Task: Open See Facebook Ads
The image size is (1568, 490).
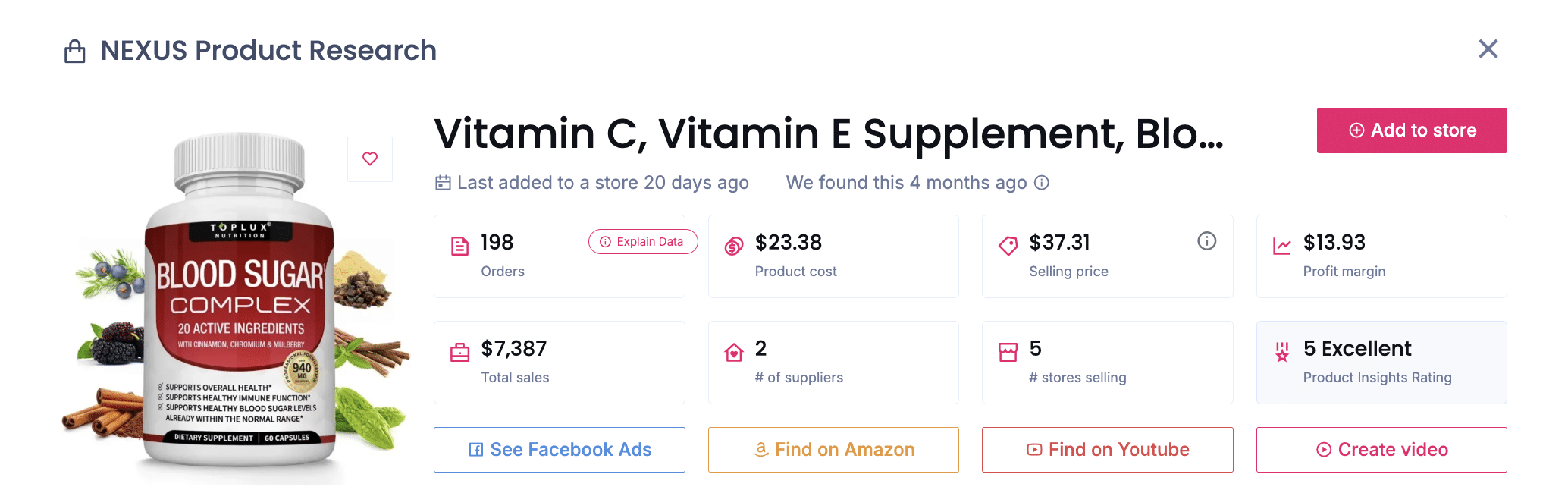Action: tap(559, 449)
